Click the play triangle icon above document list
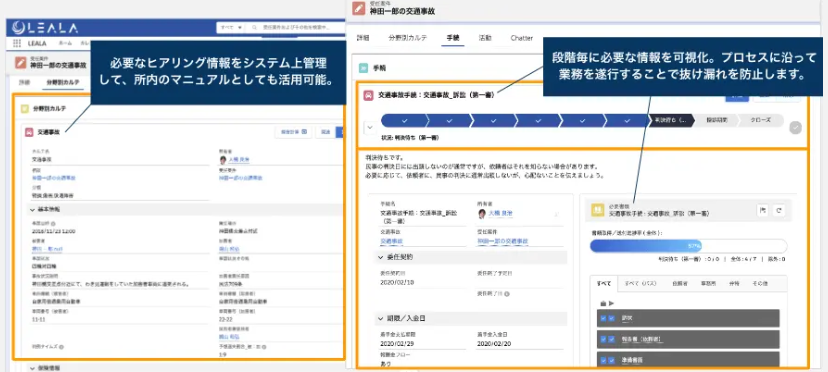Viewport: 828px width, 372px height. (611, 304)
